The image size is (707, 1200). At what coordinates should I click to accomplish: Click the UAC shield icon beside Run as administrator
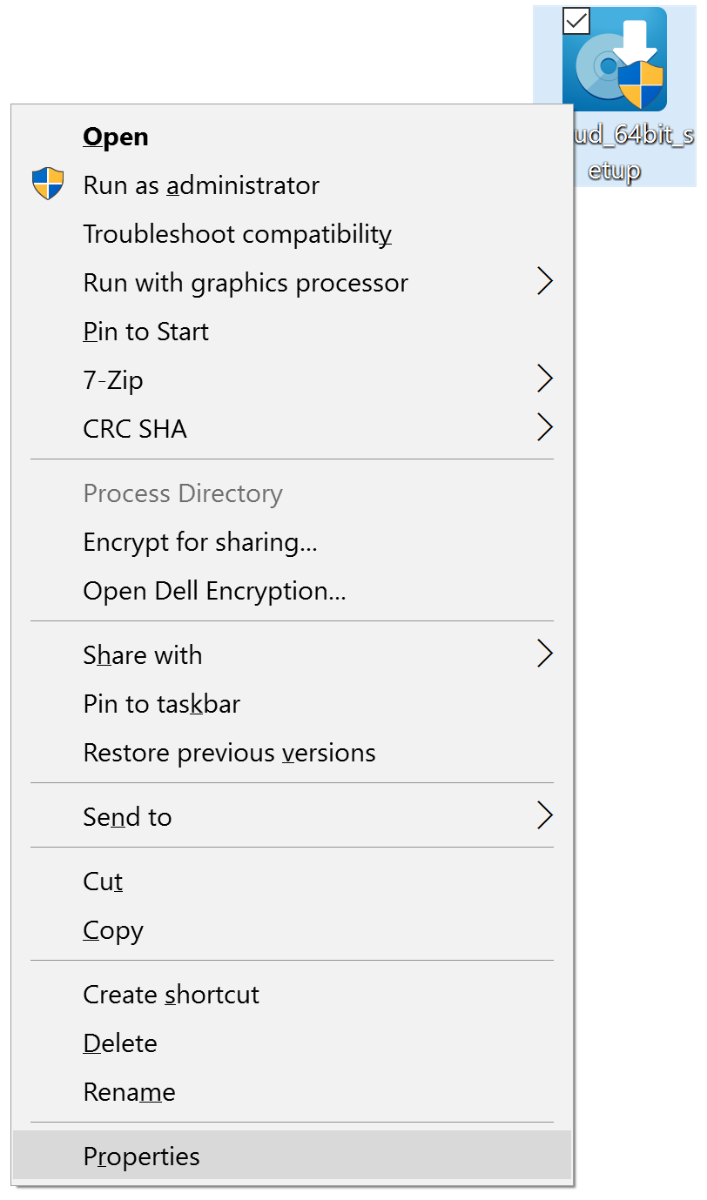tap(47, 185)
